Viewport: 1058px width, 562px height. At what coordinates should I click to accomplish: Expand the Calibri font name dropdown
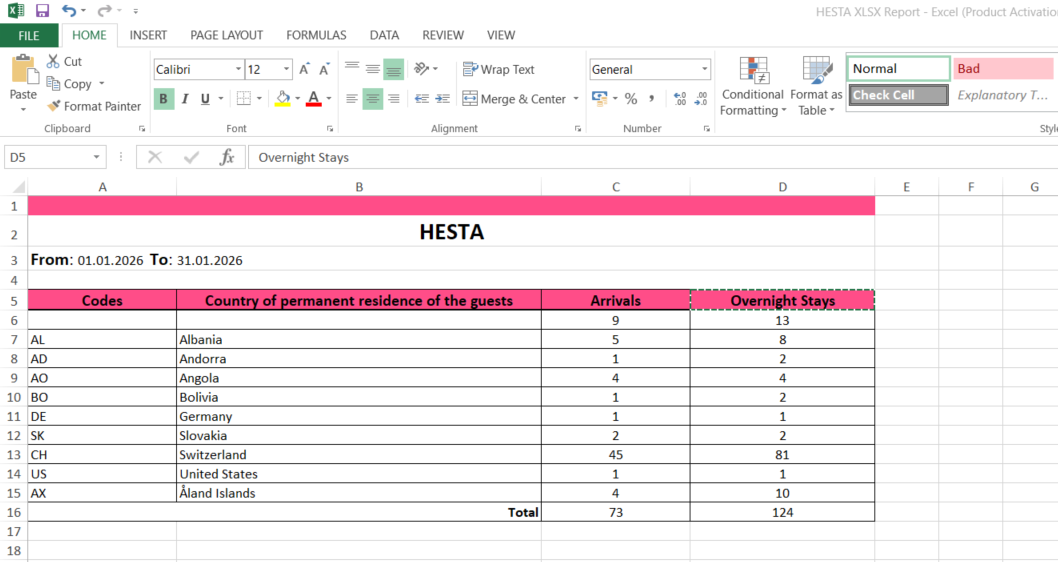pyautogui.click(x=238, y=70)
